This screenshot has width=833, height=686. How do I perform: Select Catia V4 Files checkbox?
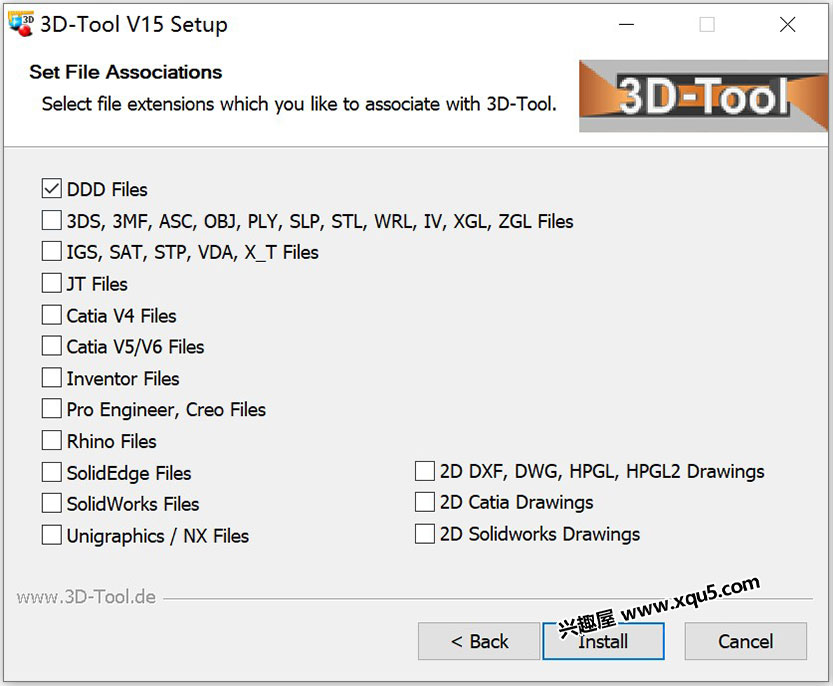click(52, 315)
